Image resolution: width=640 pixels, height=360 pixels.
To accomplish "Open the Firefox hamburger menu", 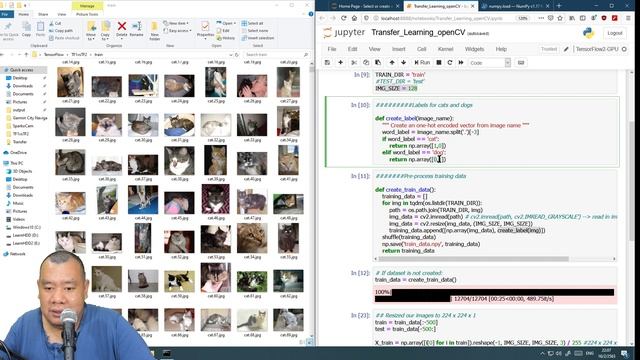I will tap(628, 18).
